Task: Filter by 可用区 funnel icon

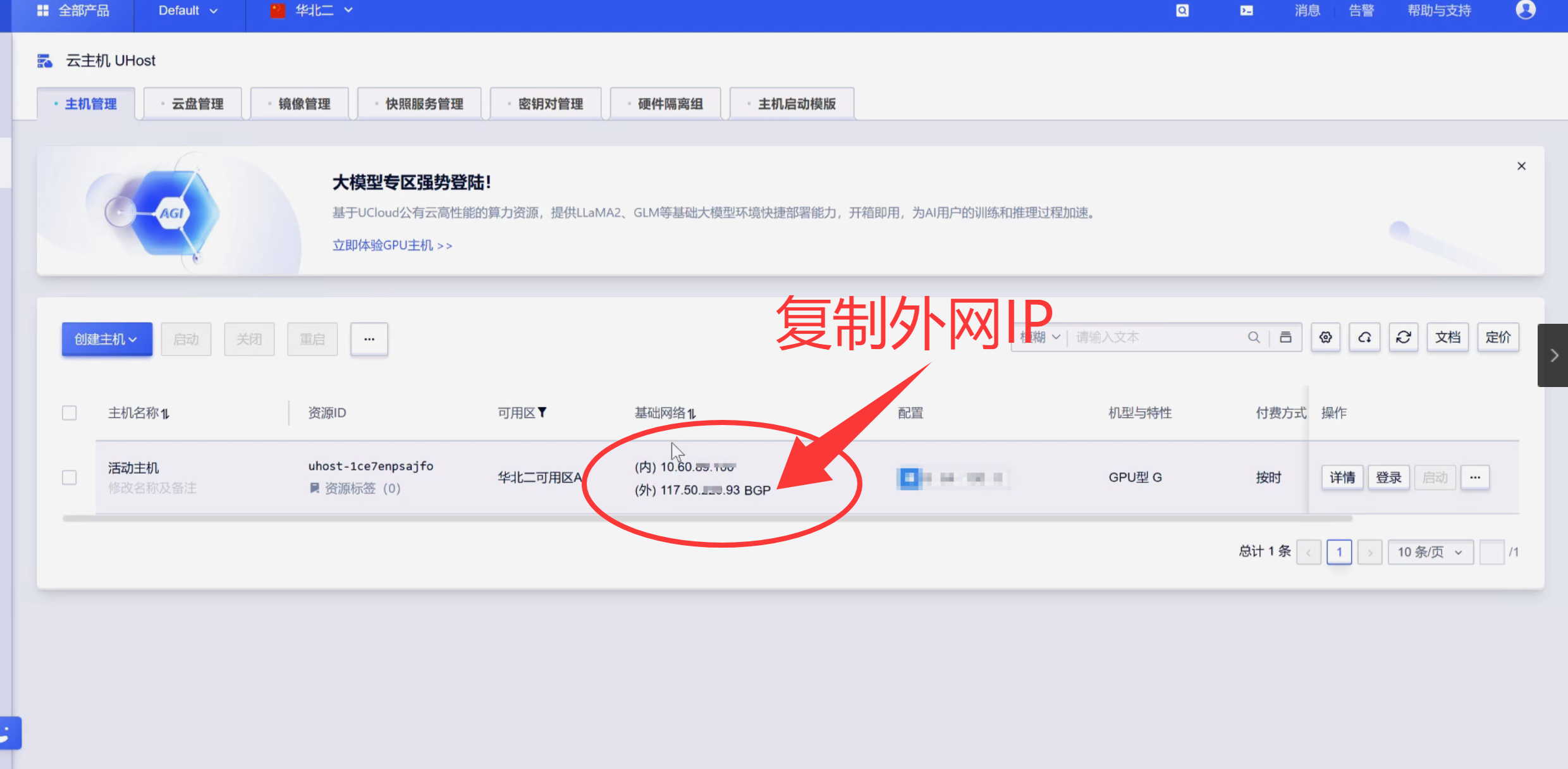Action: pos(542,412)
